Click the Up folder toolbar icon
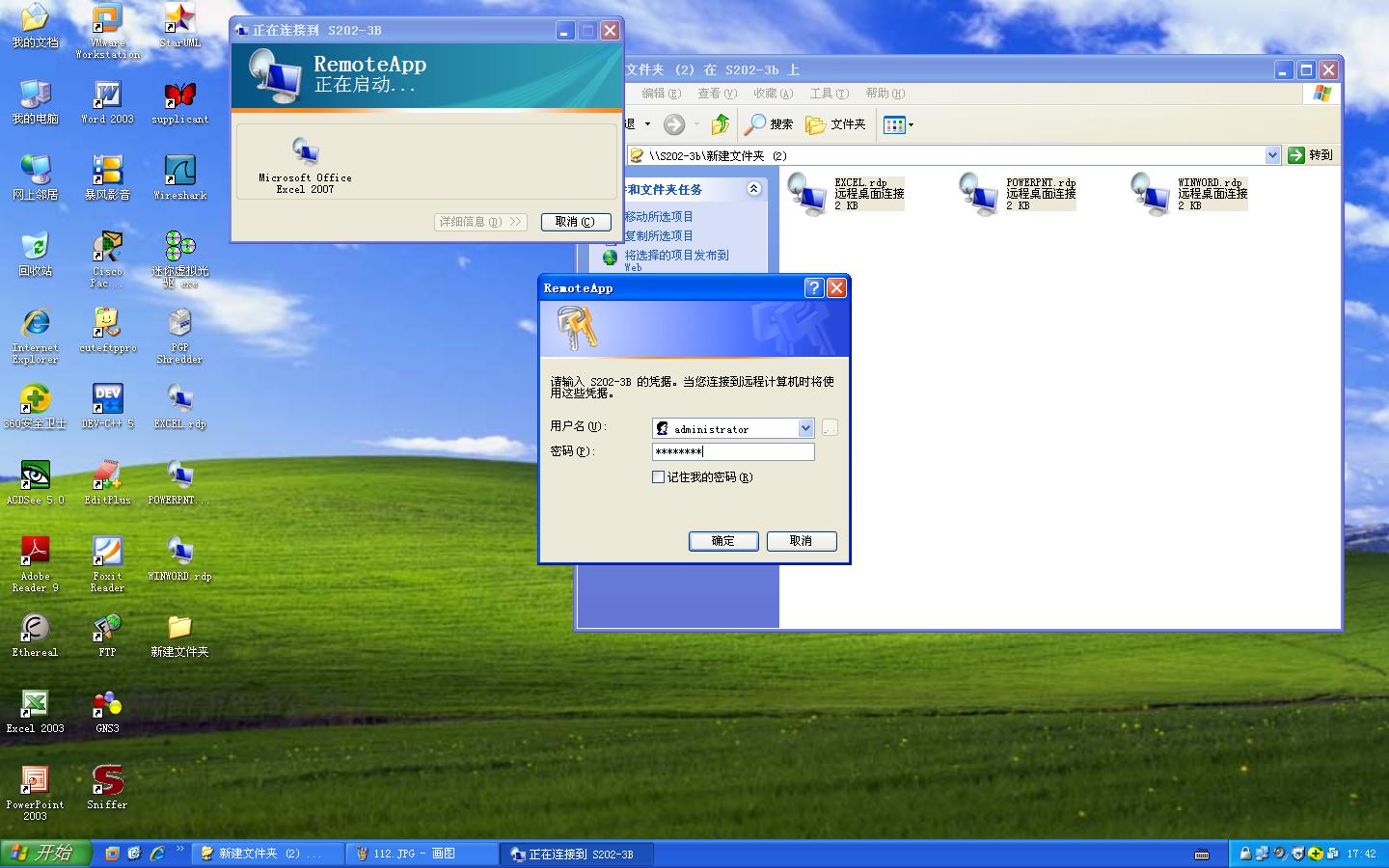 click(721, 123)
